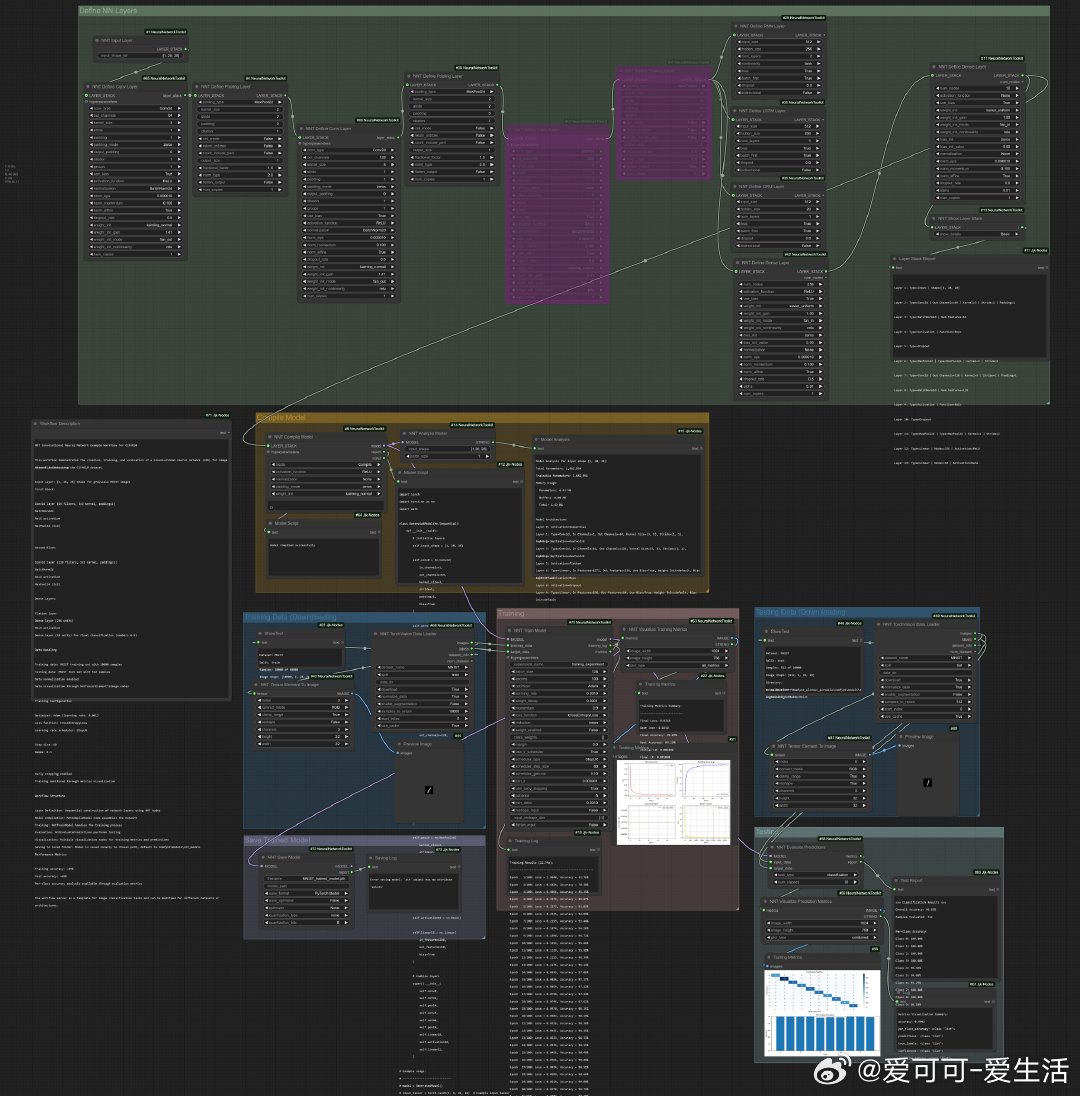Click the NNT Input Layer NeuralNetworkToolkit badge
1080x1096 pixels.
(166, 31)
